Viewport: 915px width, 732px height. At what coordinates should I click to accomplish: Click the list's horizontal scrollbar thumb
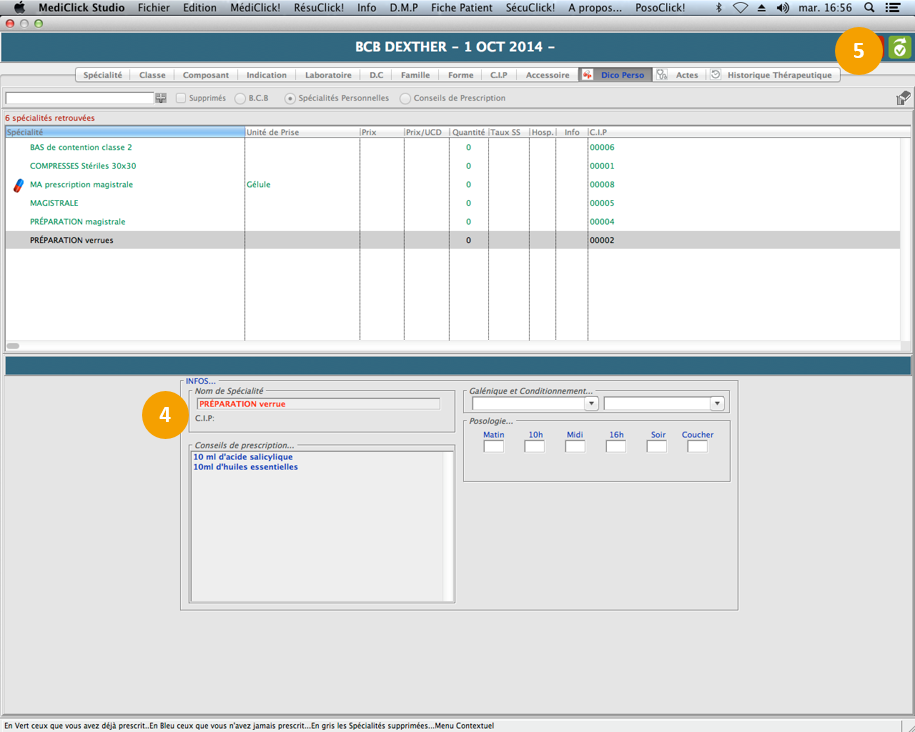pos(13,346)
